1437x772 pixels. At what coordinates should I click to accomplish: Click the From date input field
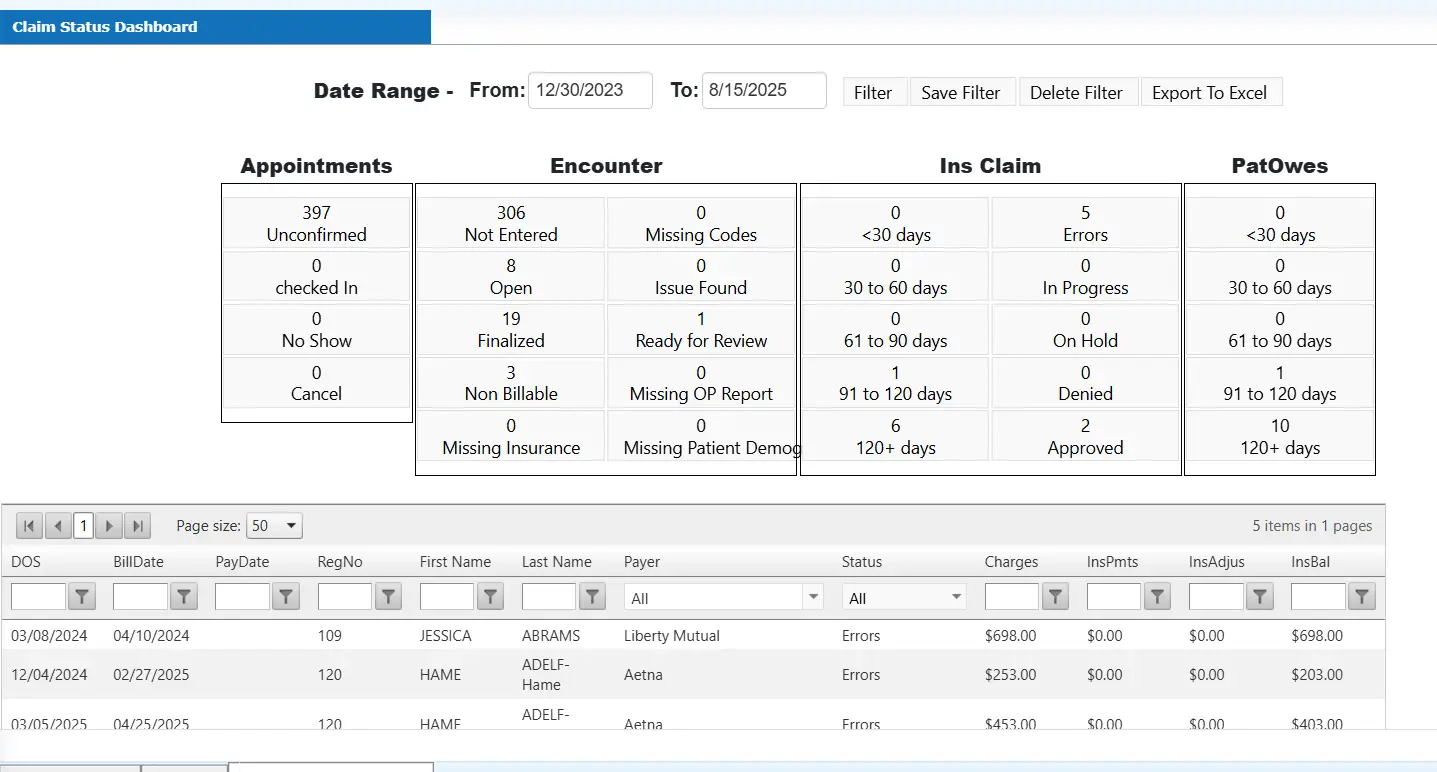tap(590, 90)
